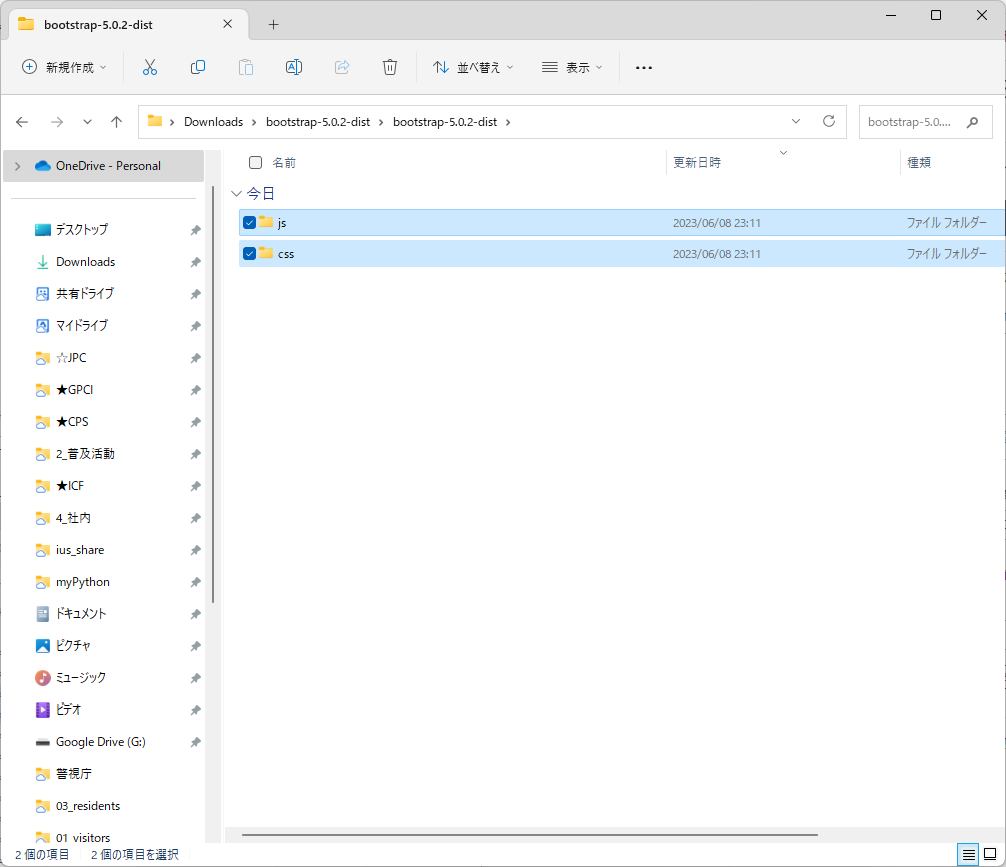Click the Copy icon in toolbar
The width and height of the screenshot is (1006, 867).
coord(198,67)
